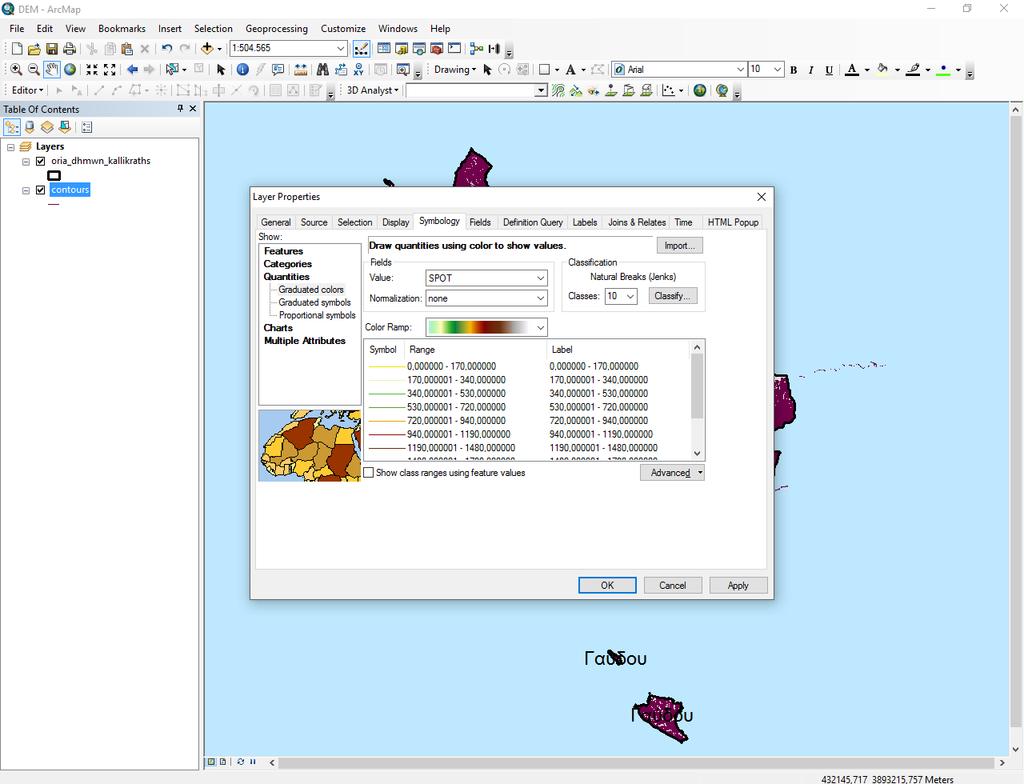
Task: Click the Classify button
Action: tap(673, 296)
